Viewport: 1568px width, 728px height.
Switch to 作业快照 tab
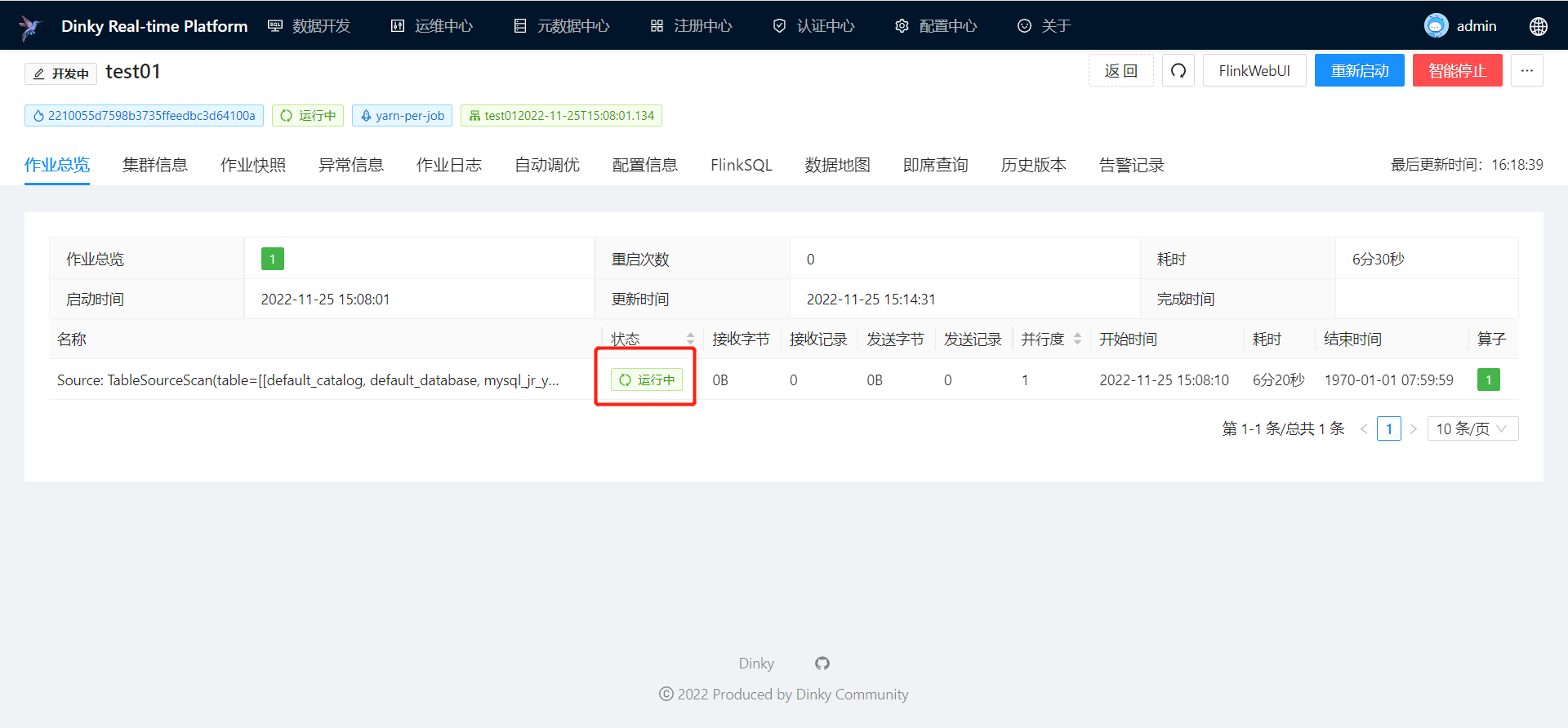(x=253, y=165)
